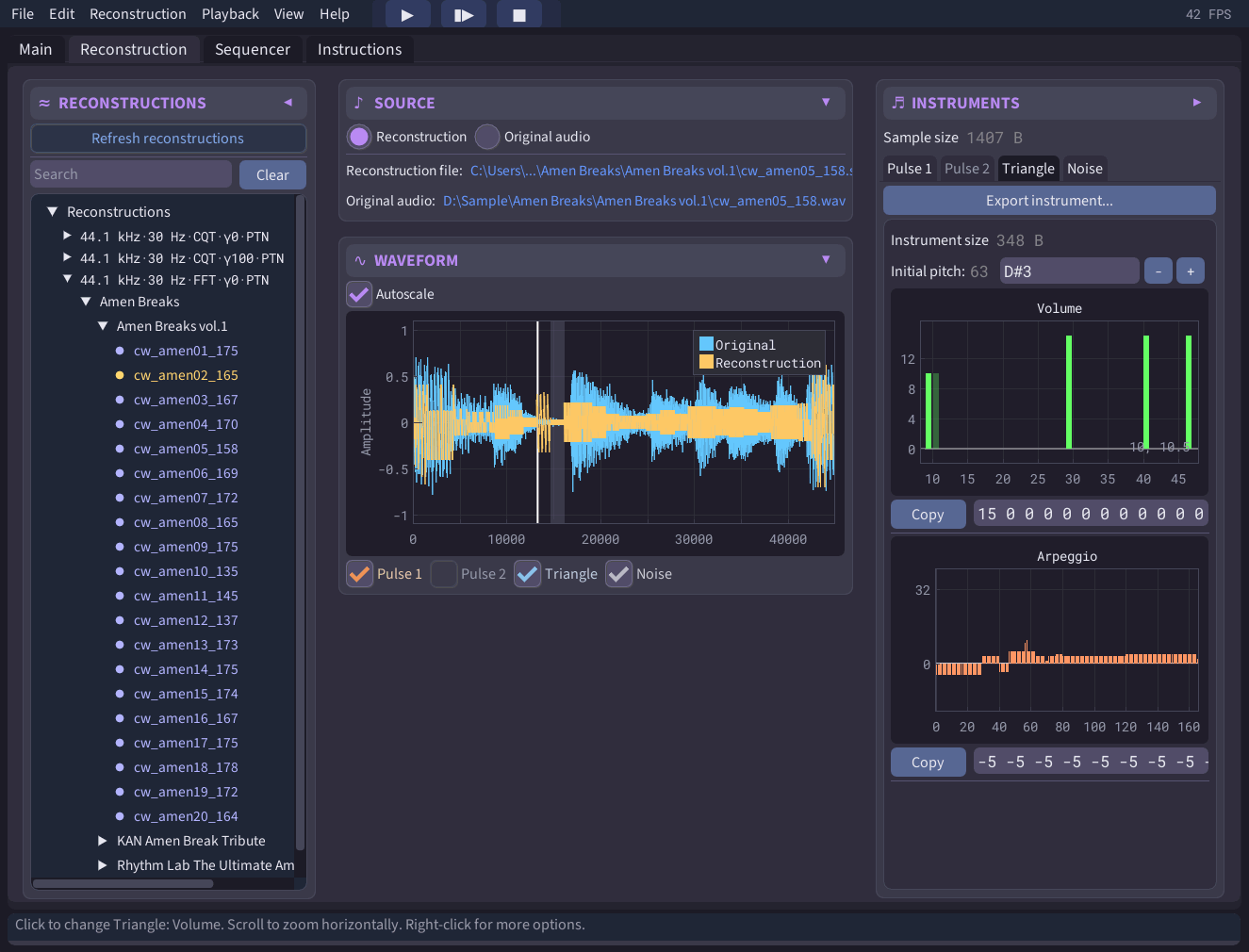This screenshot has width=1249, height=952.
Task: Toggle the Pulse 1 waveform checkbox
Action: coord(360,574)
